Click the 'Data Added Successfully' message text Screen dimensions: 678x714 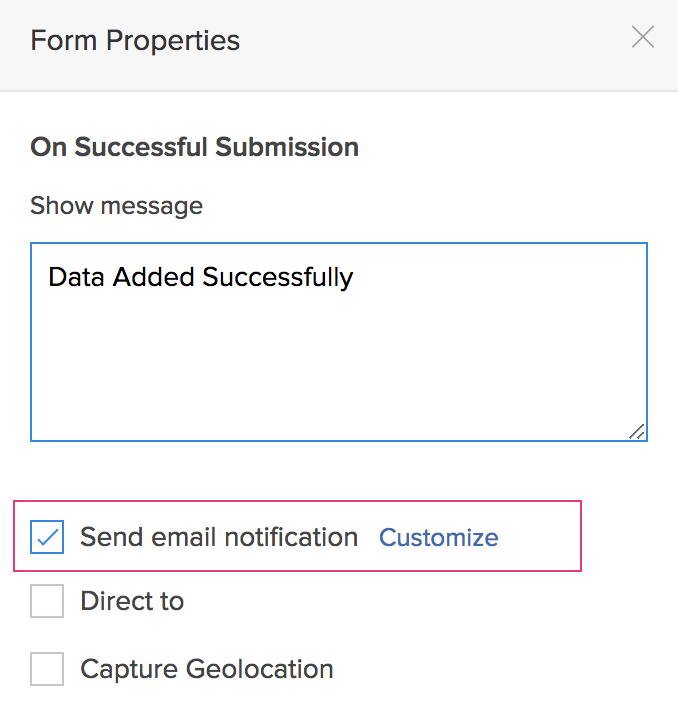point(200,277)
